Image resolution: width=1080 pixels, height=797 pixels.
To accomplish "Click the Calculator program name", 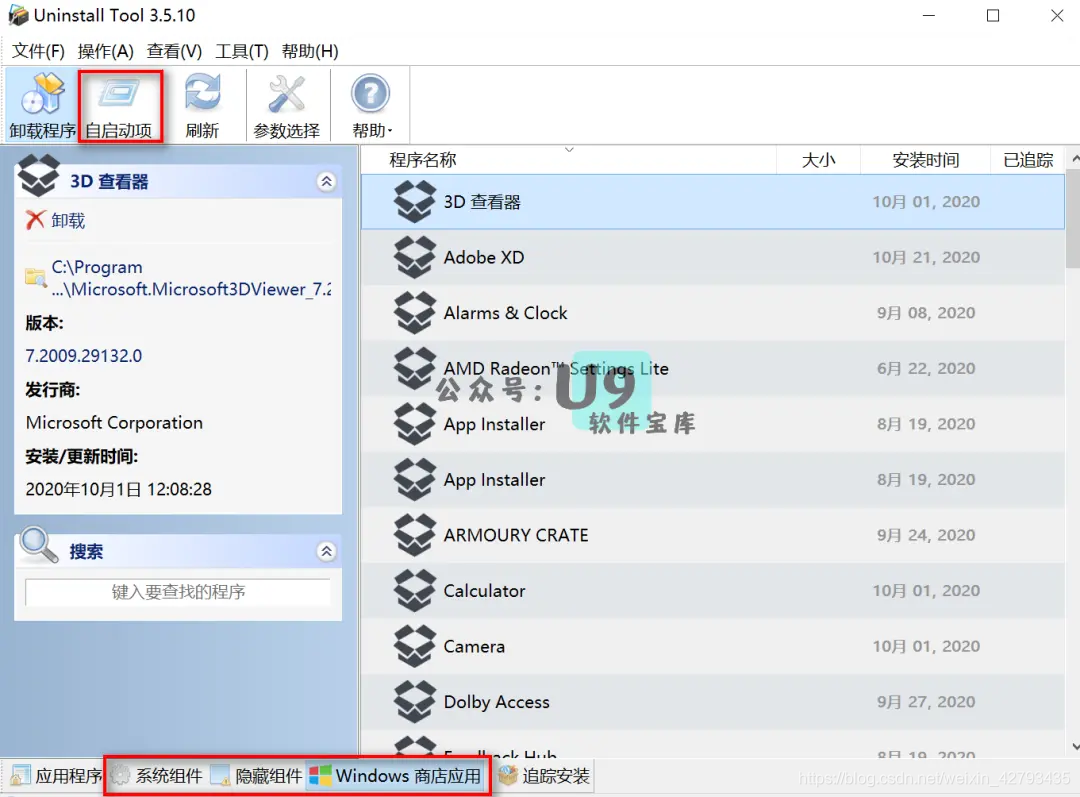I will pos(484,590).
